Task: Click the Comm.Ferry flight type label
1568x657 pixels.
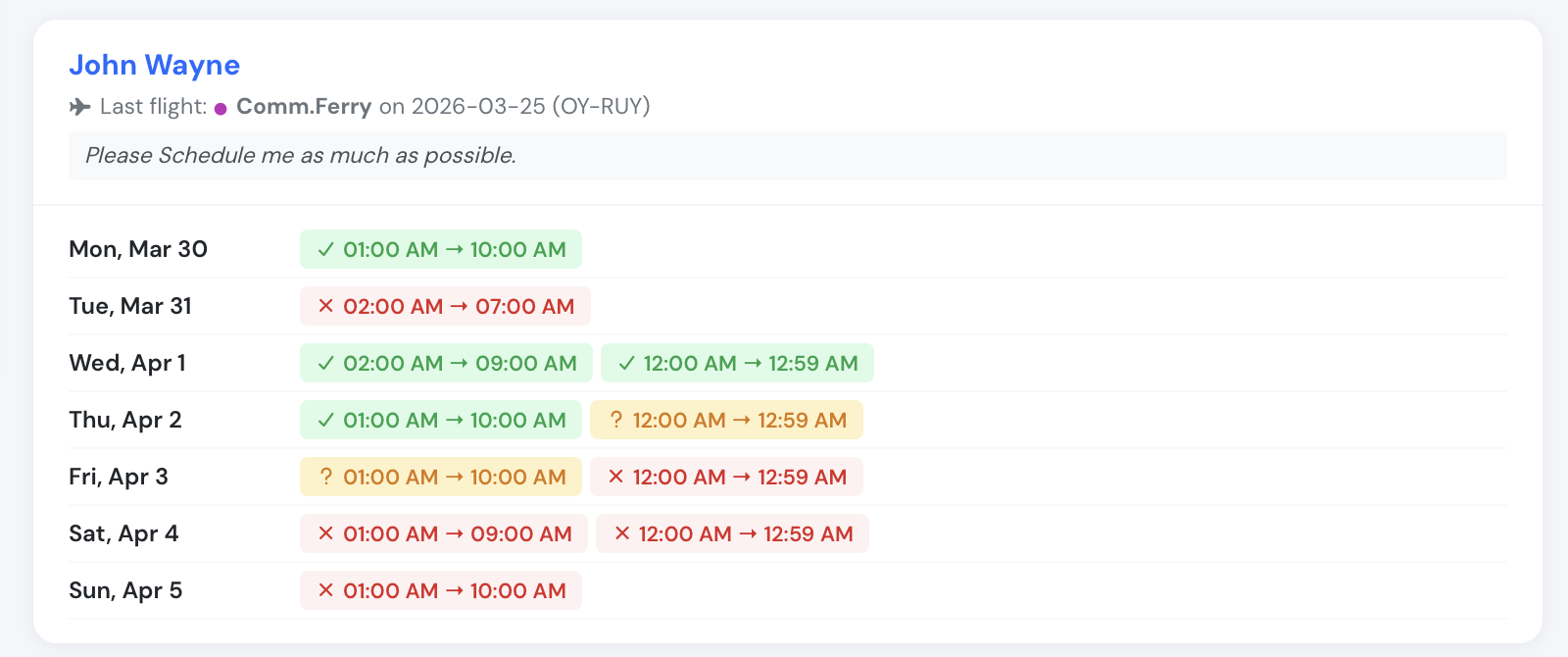Action: tap(304, 106)
